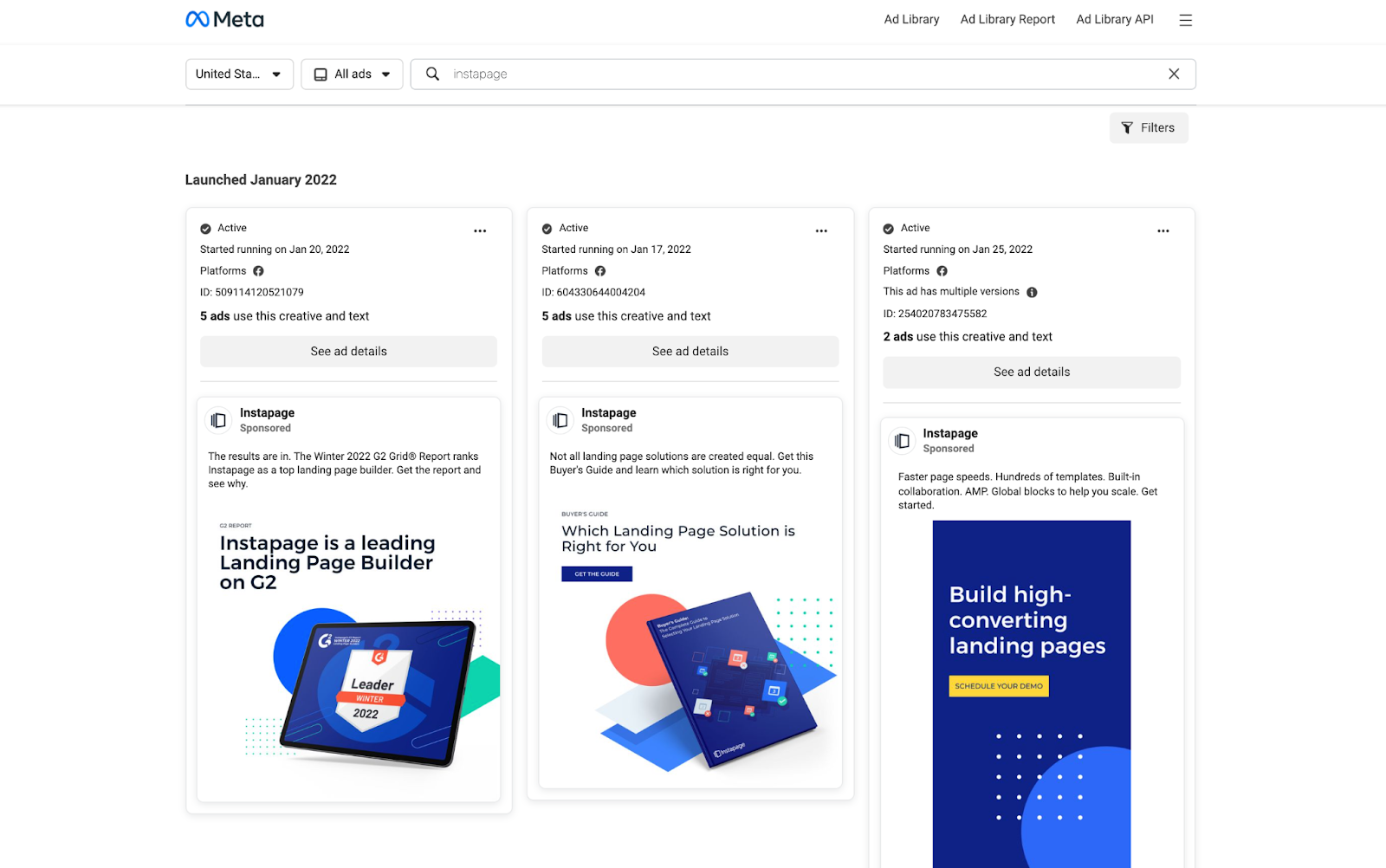Click '5 ads use this creative' on Jan 20 ad
The width and height of the screenshot is (1386, 868).
(284, 316)
